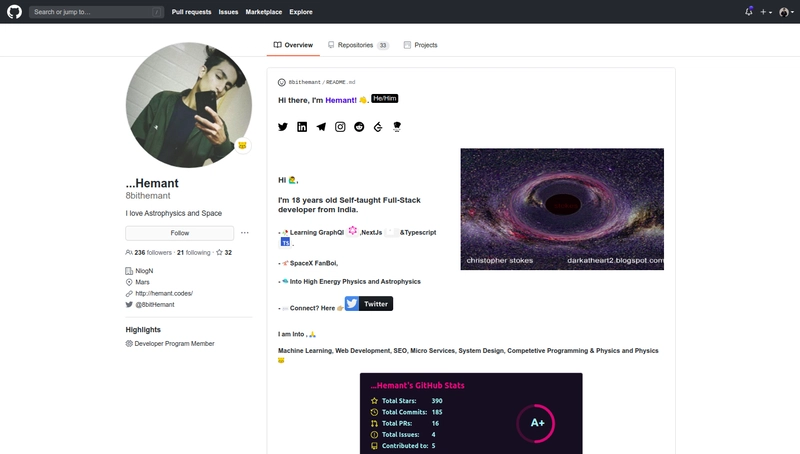The image size is (800, 454).
Task: Open the GitHub home logo
Action: pos(14,11)
